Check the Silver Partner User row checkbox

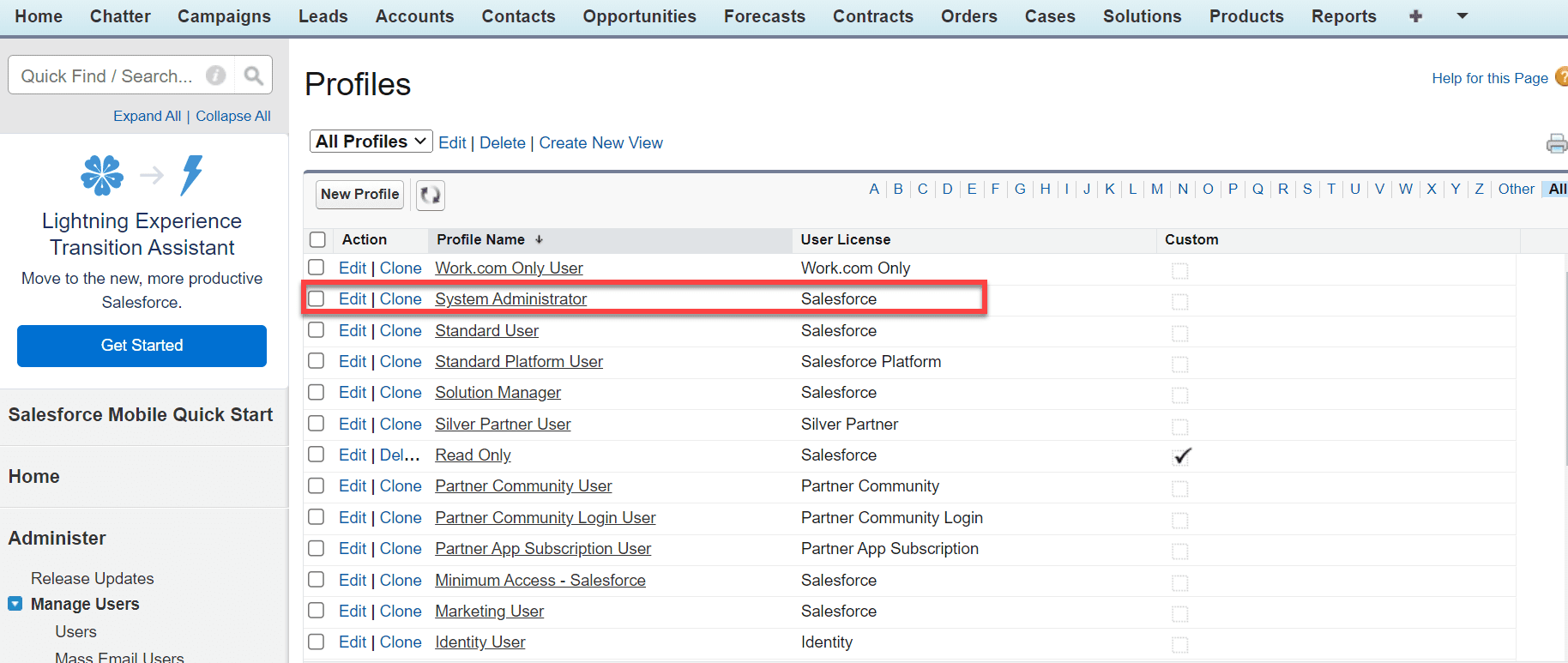point(317,424)
